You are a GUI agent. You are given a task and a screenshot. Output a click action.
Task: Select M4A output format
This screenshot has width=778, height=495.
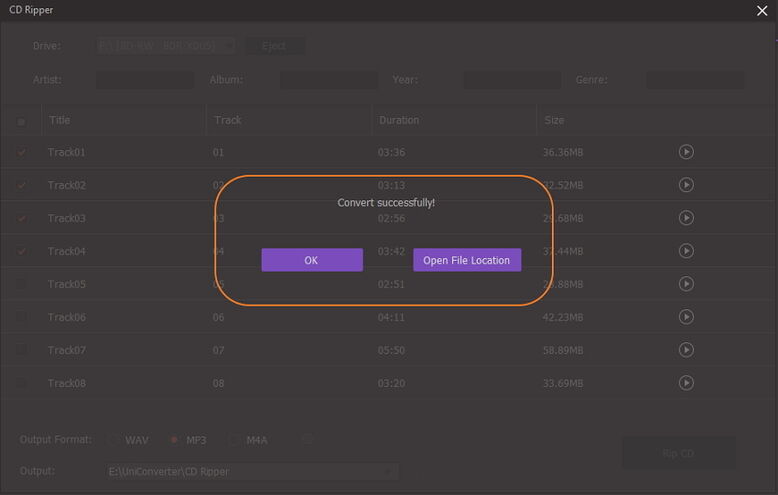234,440
